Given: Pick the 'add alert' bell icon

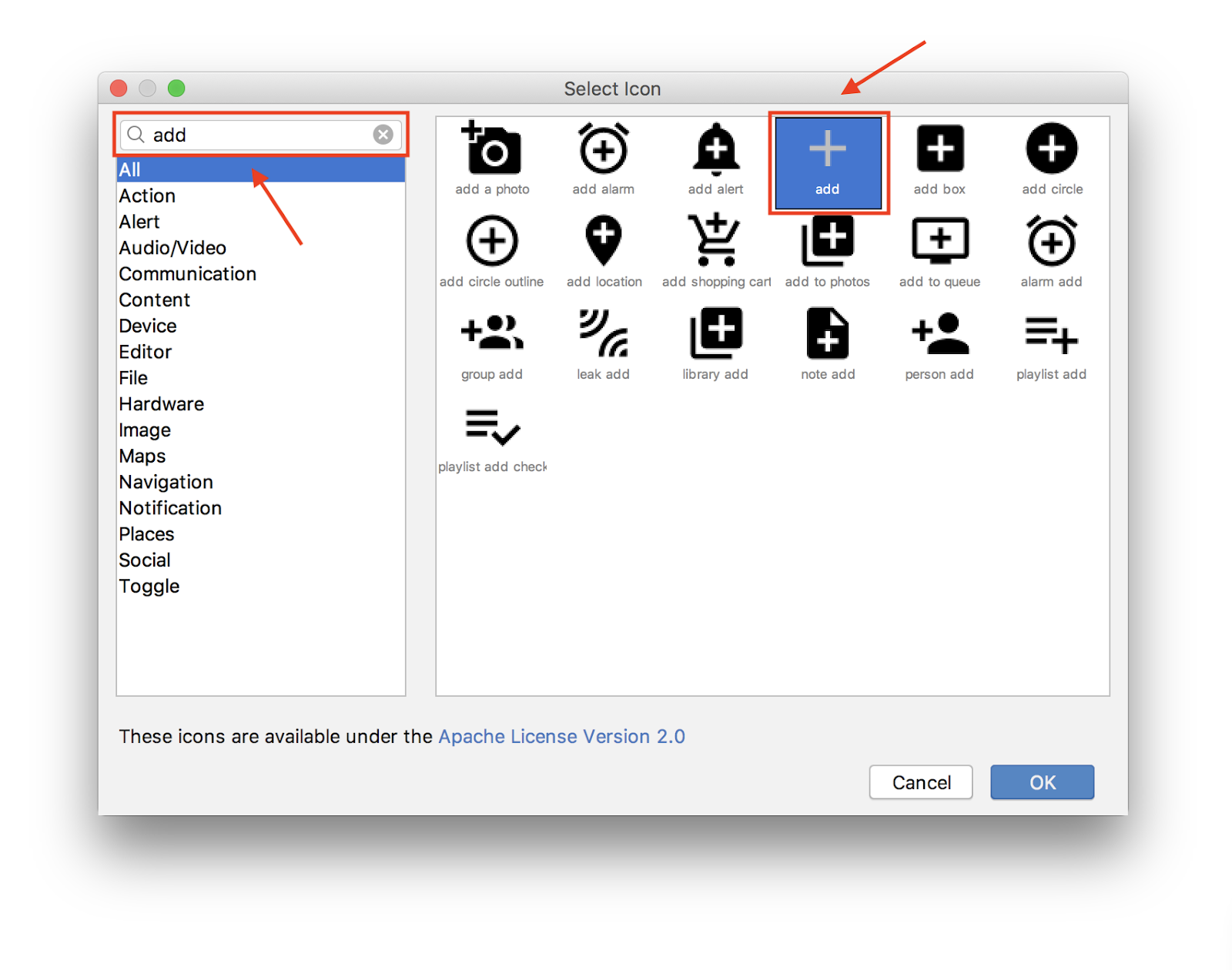Looking at the screenshot, I should click(x=715, y=150).
